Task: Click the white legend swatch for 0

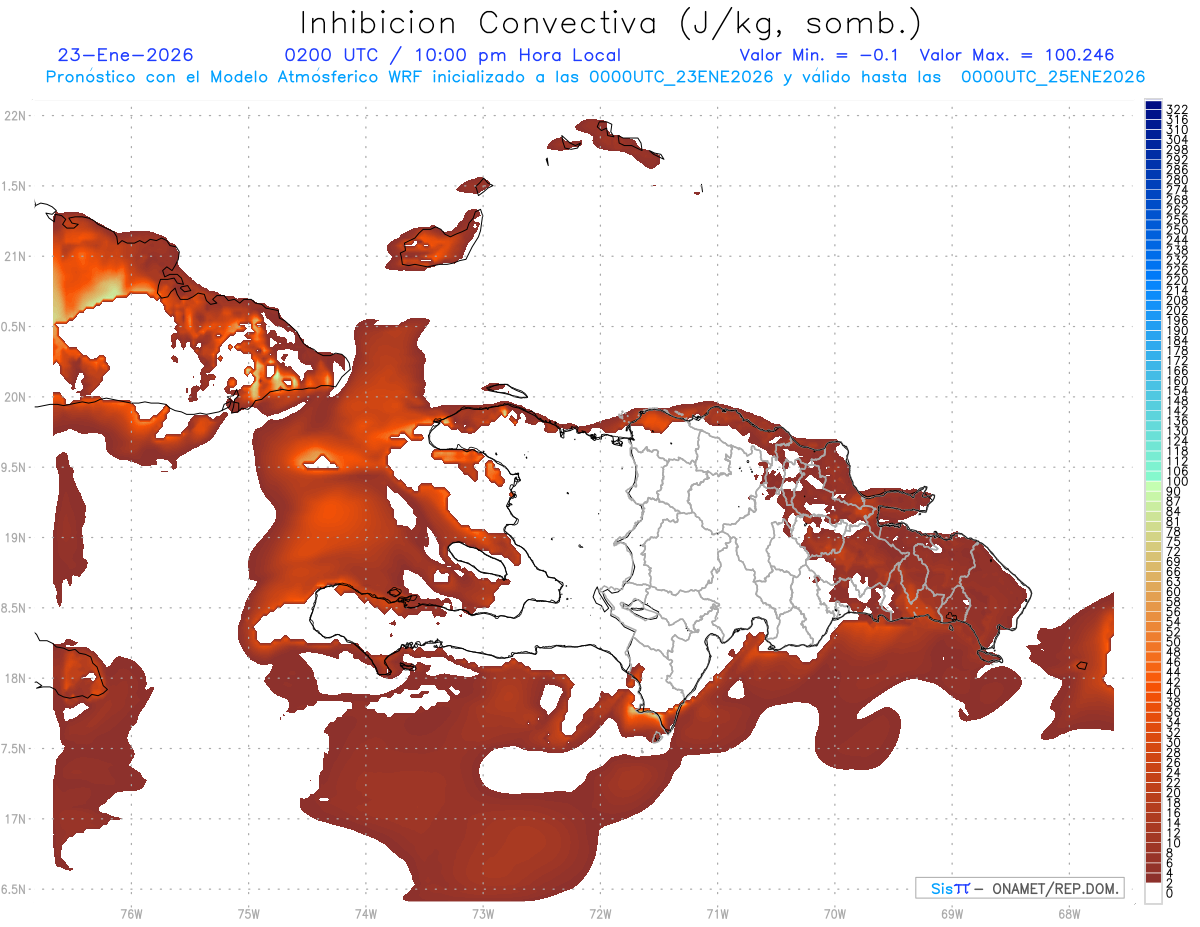Action: pos(1153,895)
